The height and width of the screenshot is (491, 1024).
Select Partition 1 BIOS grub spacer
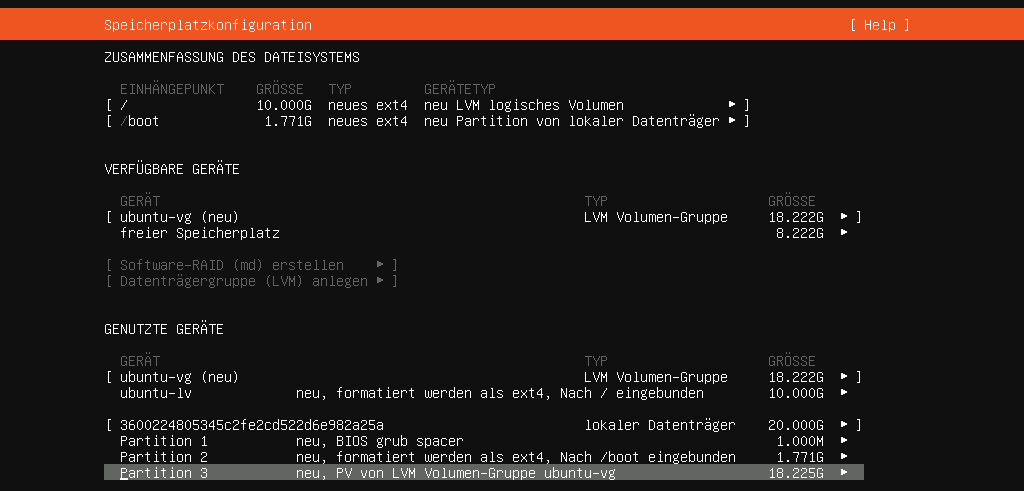(483, 441)
